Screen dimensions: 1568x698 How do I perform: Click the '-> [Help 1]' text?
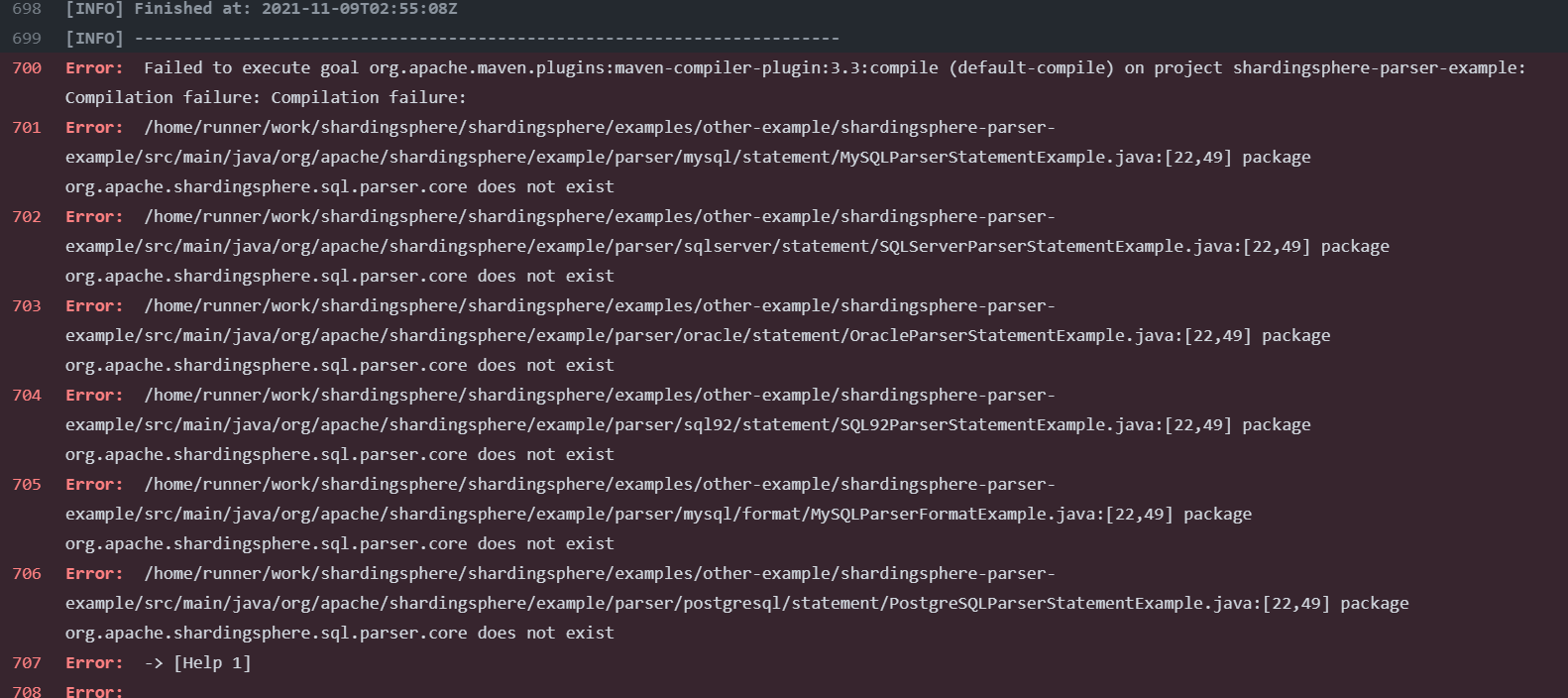click(198, 663)
